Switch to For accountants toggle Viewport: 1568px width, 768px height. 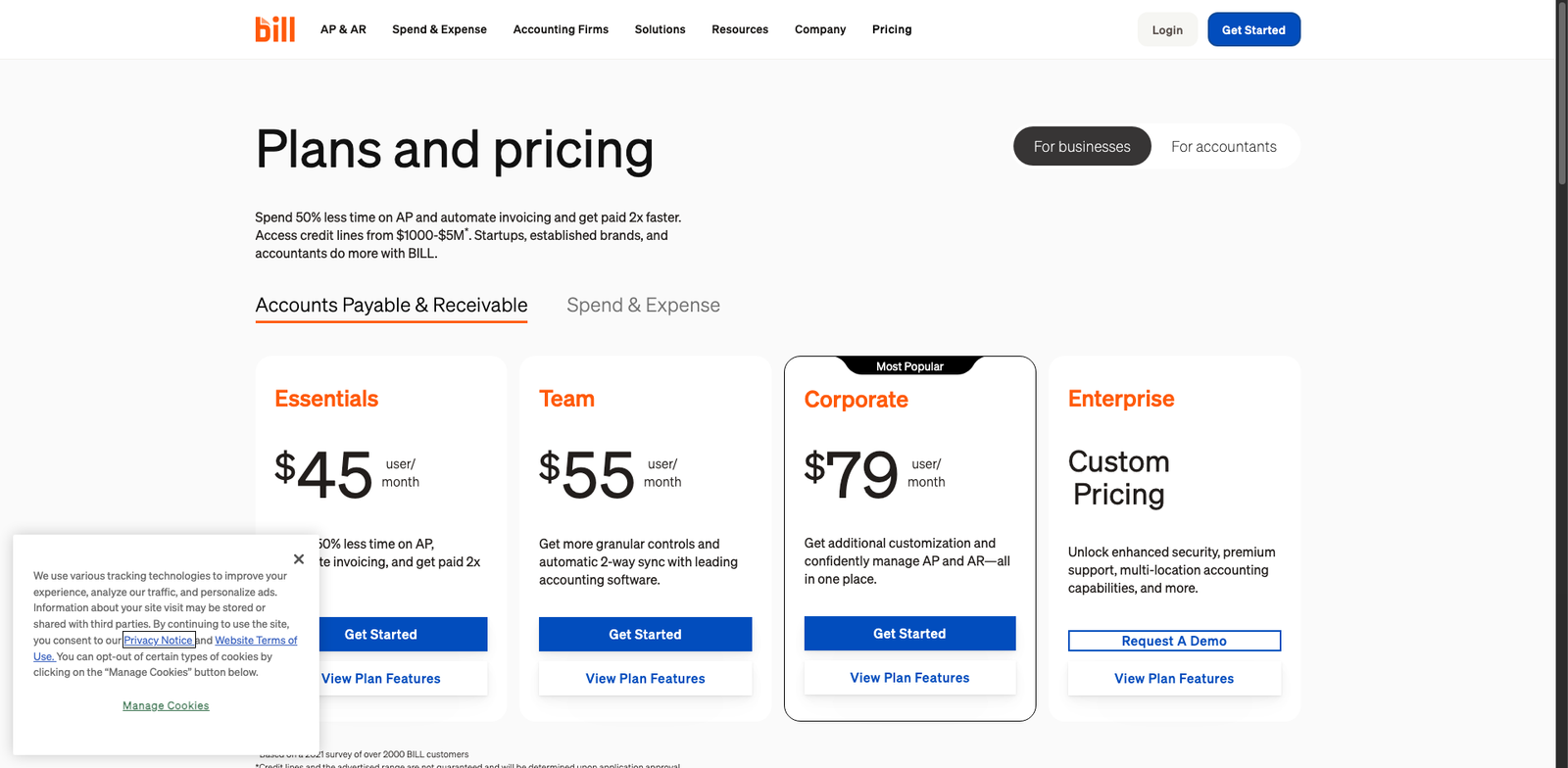tap(1223, 147)
